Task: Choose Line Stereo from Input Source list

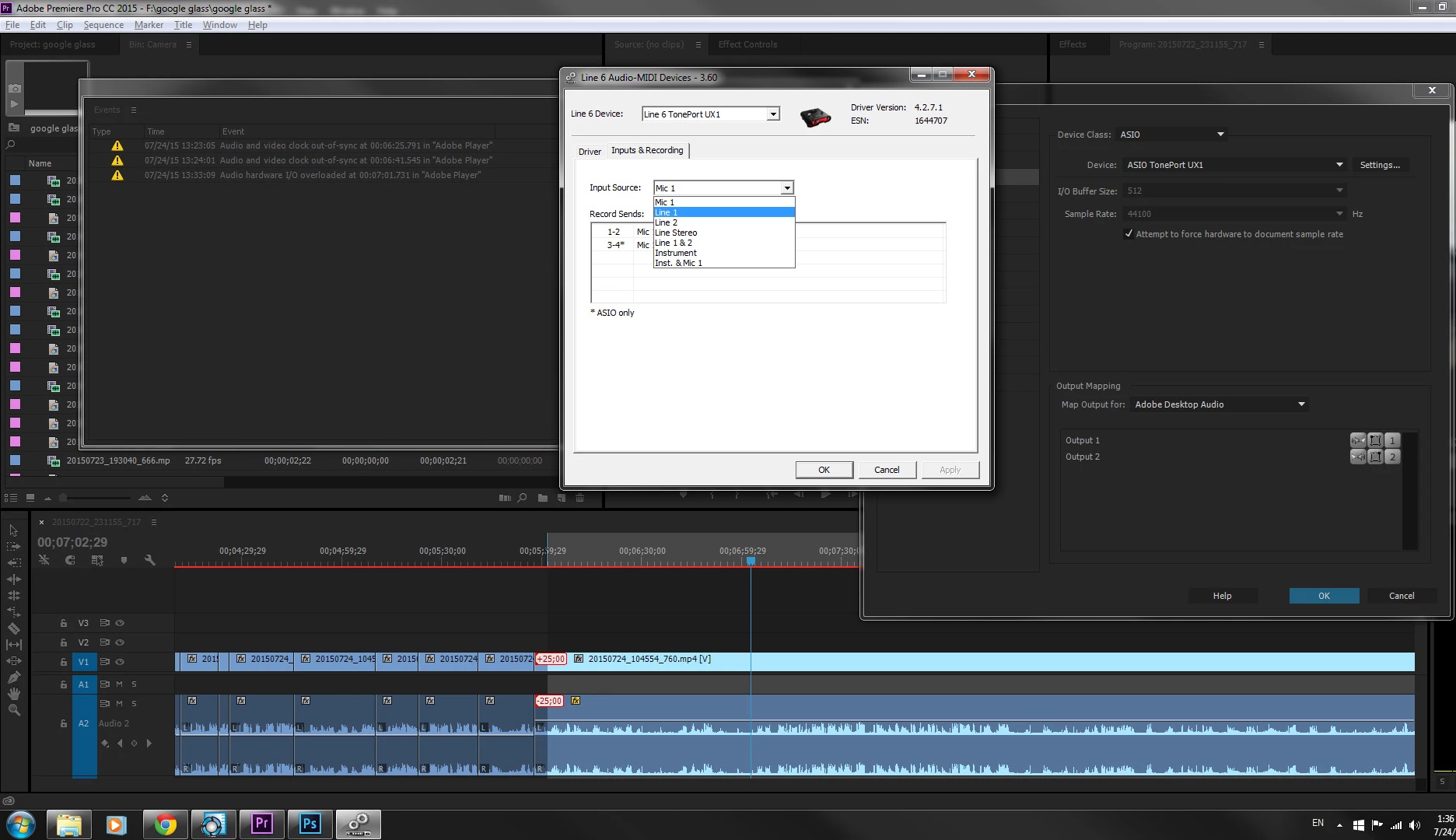Action: pyautogui.click(x=724, y=233)
